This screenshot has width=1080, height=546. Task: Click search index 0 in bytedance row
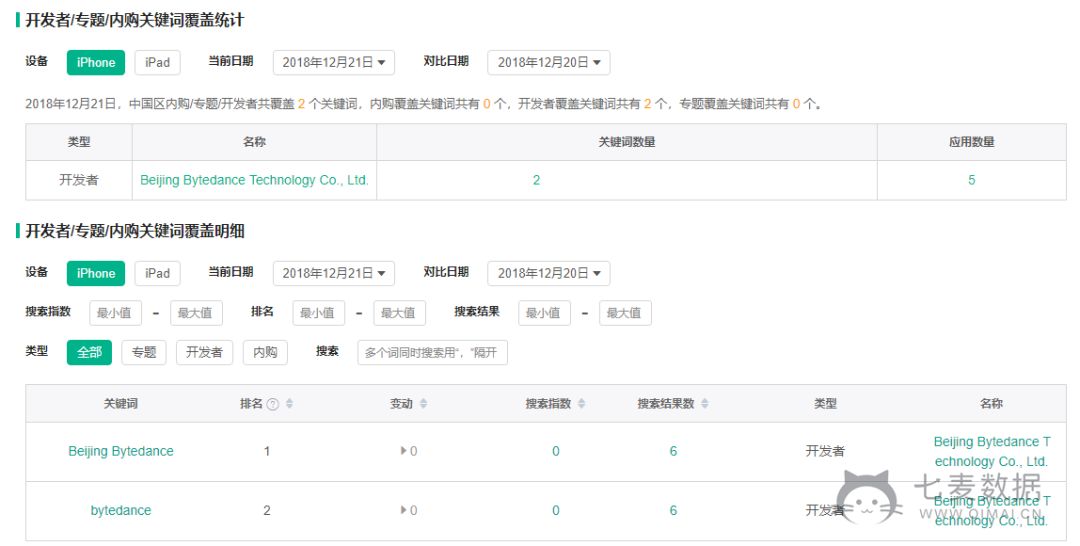556,511
